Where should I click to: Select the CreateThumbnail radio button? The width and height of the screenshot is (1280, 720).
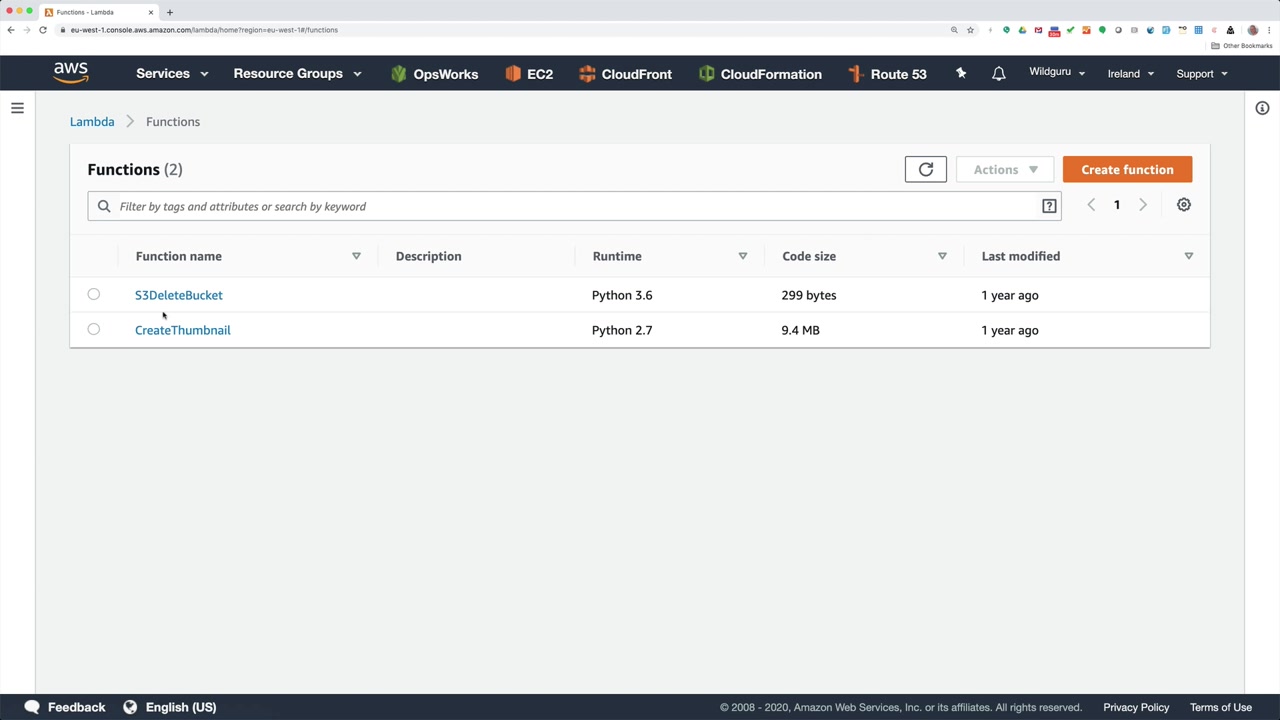tap(93, 329)
